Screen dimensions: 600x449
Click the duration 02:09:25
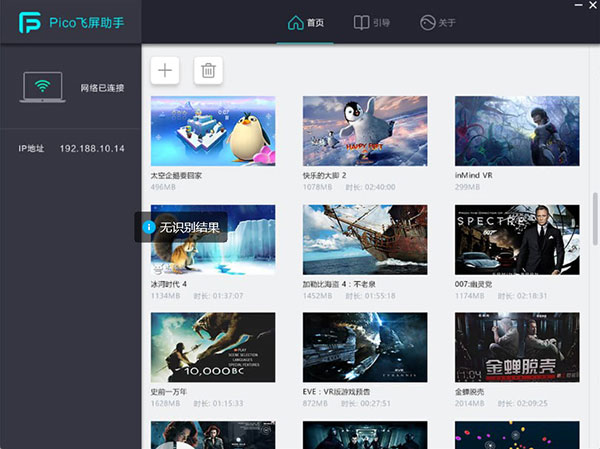coord(532,403)
